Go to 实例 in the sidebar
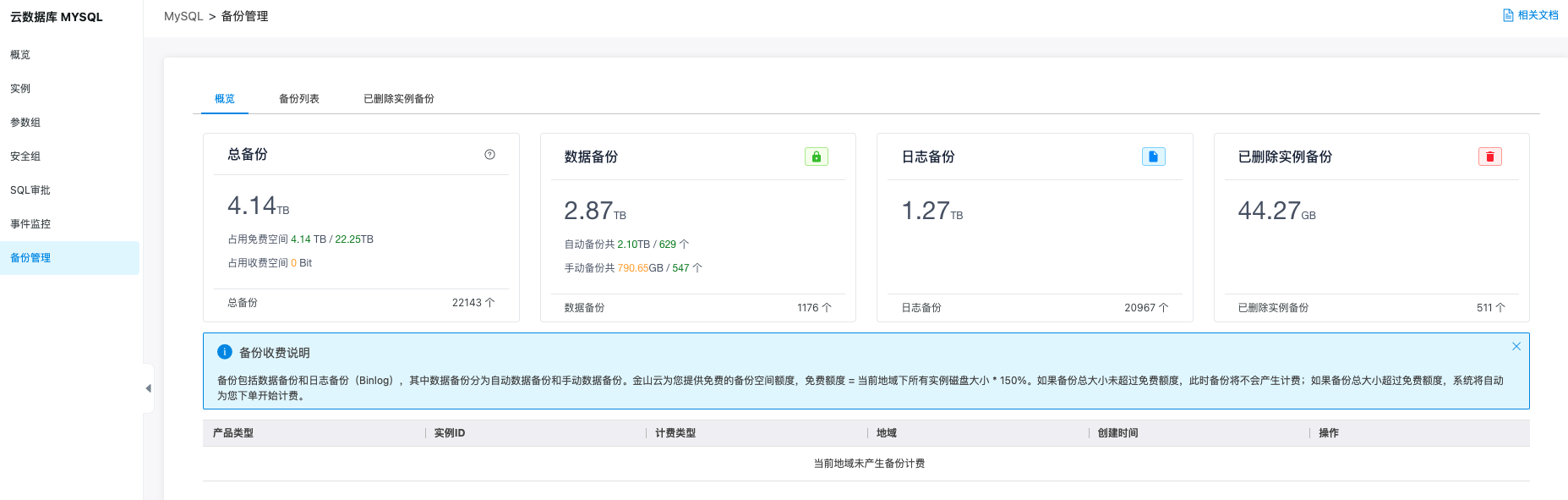1568x500 pixels. 20,89
